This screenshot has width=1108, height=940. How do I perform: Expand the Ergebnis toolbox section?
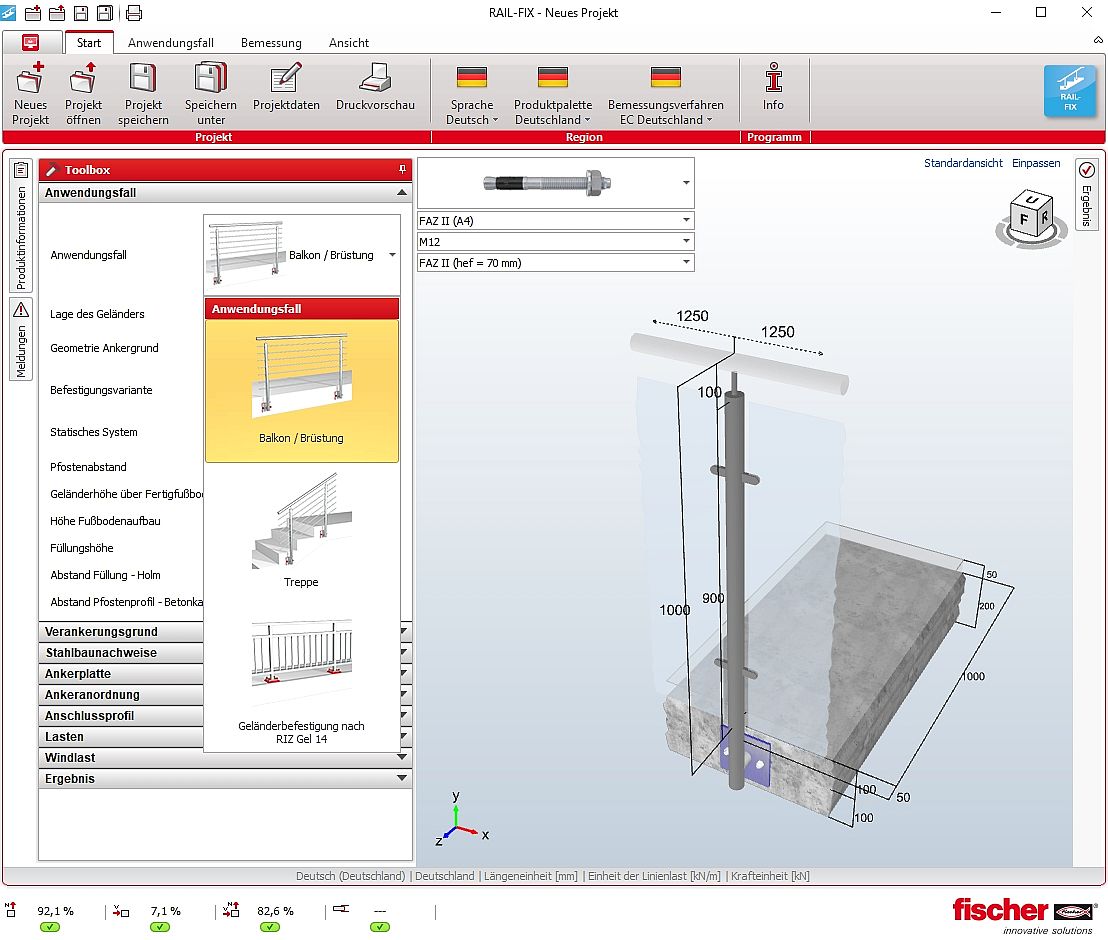click(225, 779)
